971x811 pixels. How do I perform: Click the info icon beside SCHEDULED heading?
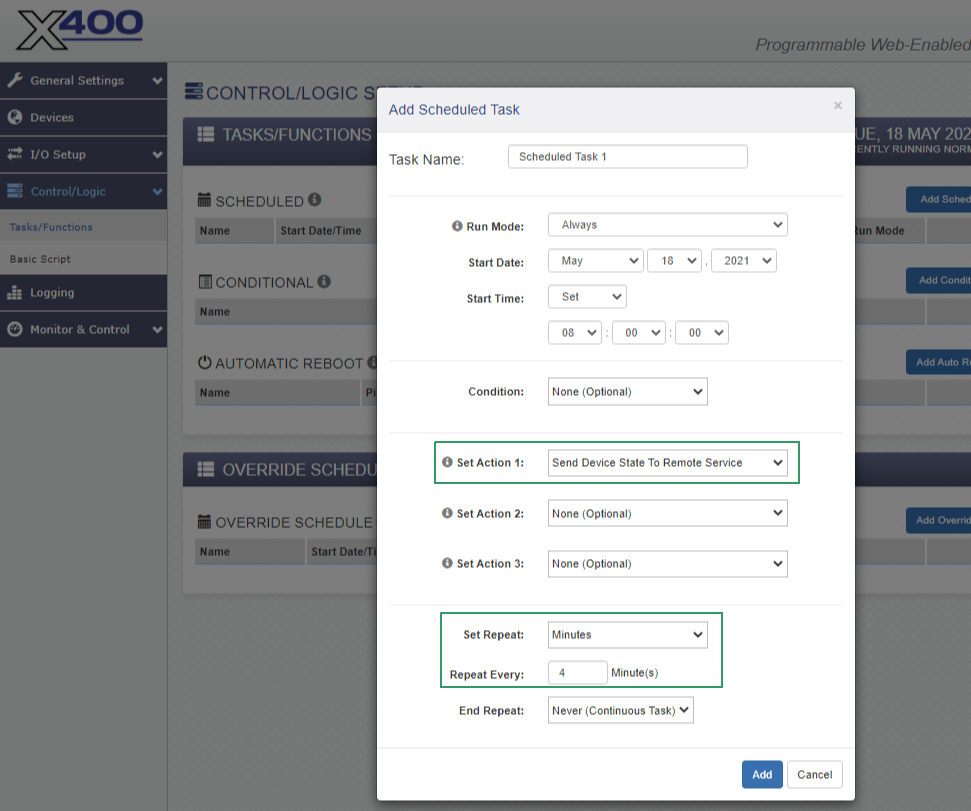[x=314, y=200]
